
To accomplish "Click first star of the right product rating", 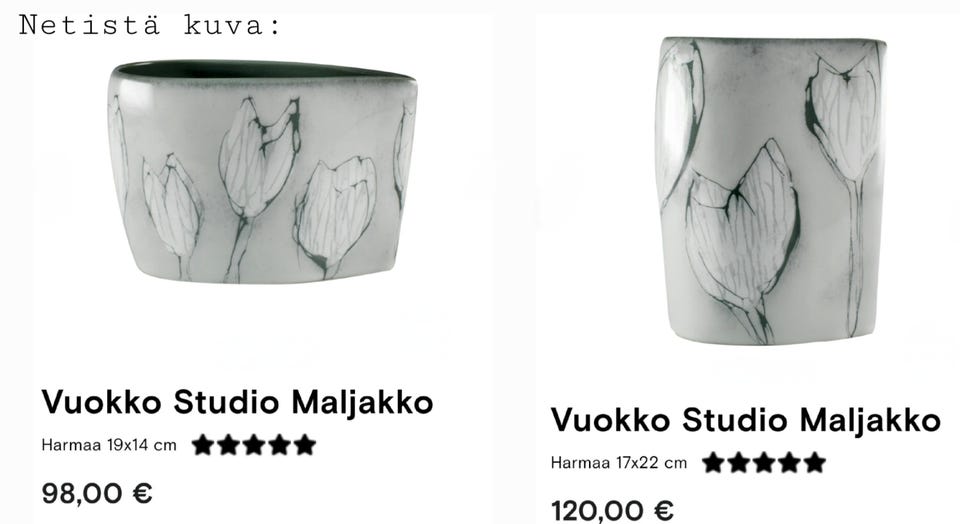I will coord(713,463).
